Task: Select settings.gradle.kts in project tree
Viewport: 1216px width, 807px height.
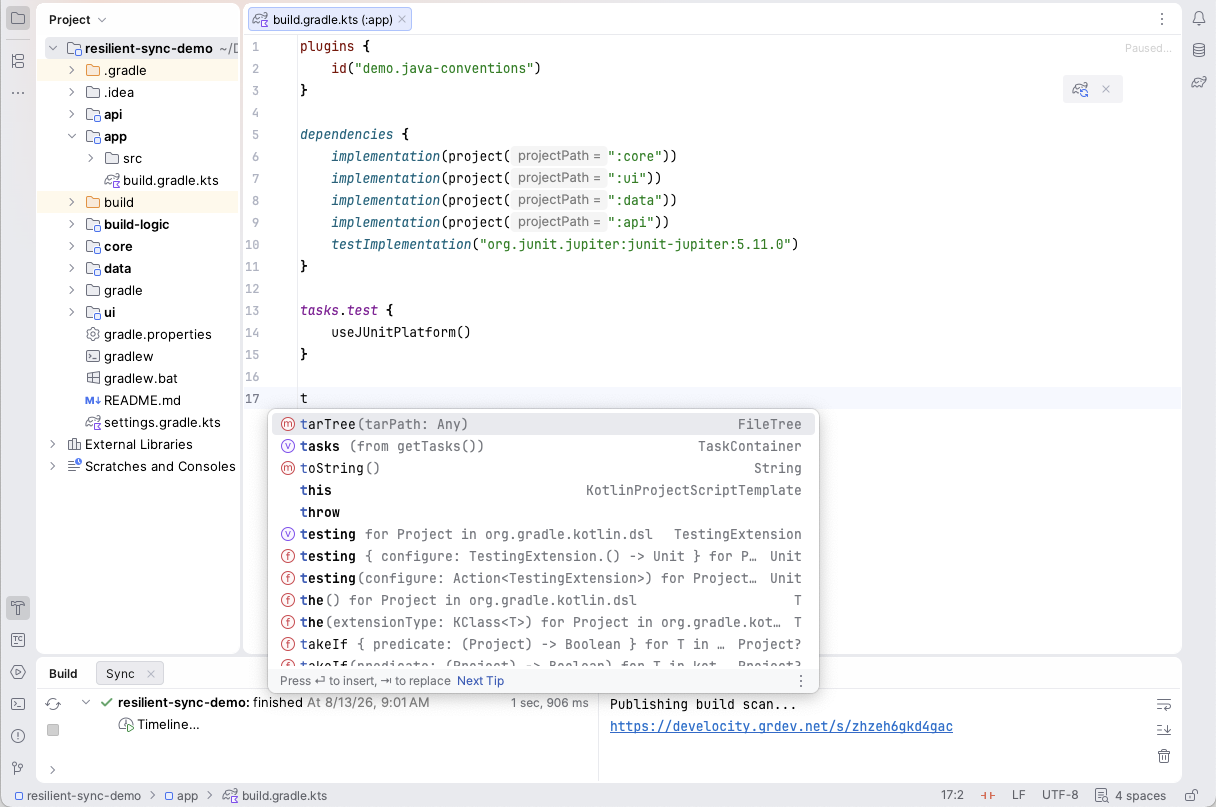Action: coord(153,422)
